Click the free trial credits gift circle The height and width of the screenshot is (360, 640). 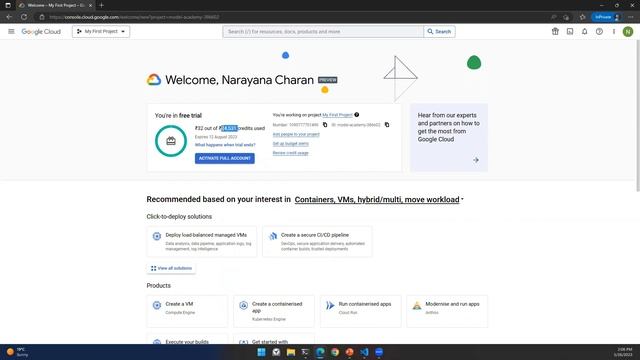coord(171,141)
